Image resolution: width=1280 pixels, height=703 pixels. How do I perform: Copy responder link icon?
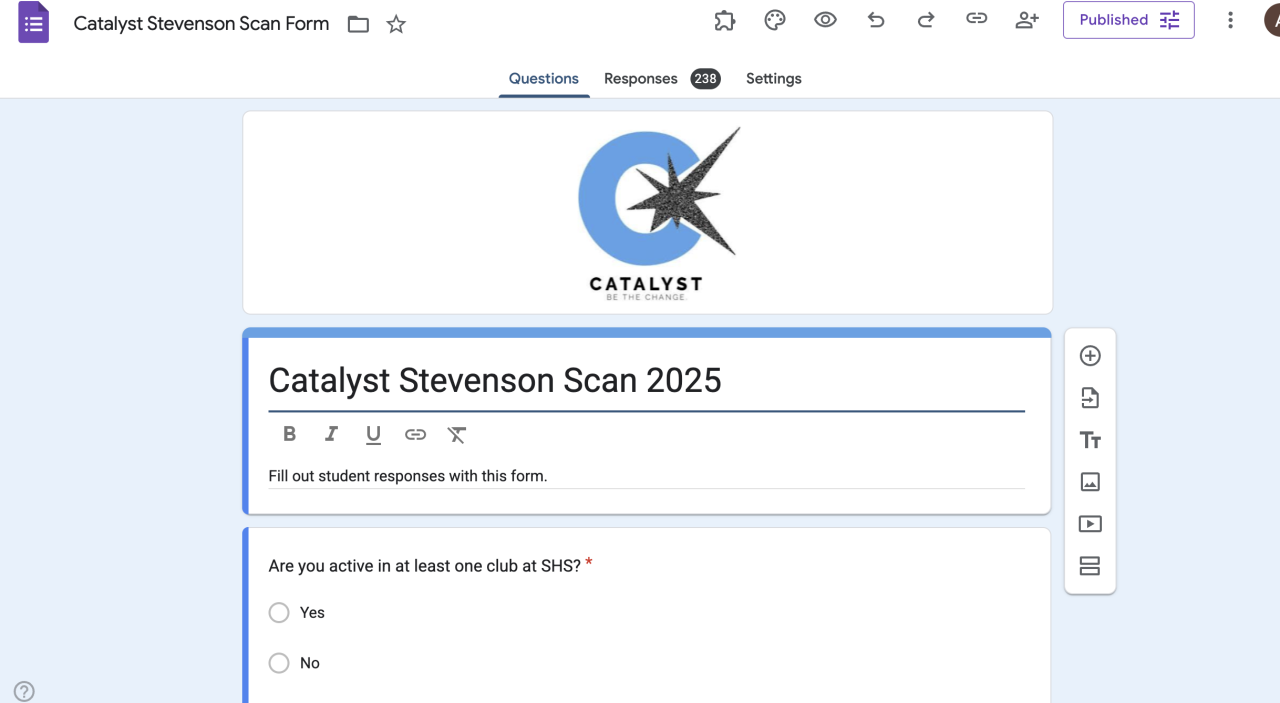click(976, 19)
